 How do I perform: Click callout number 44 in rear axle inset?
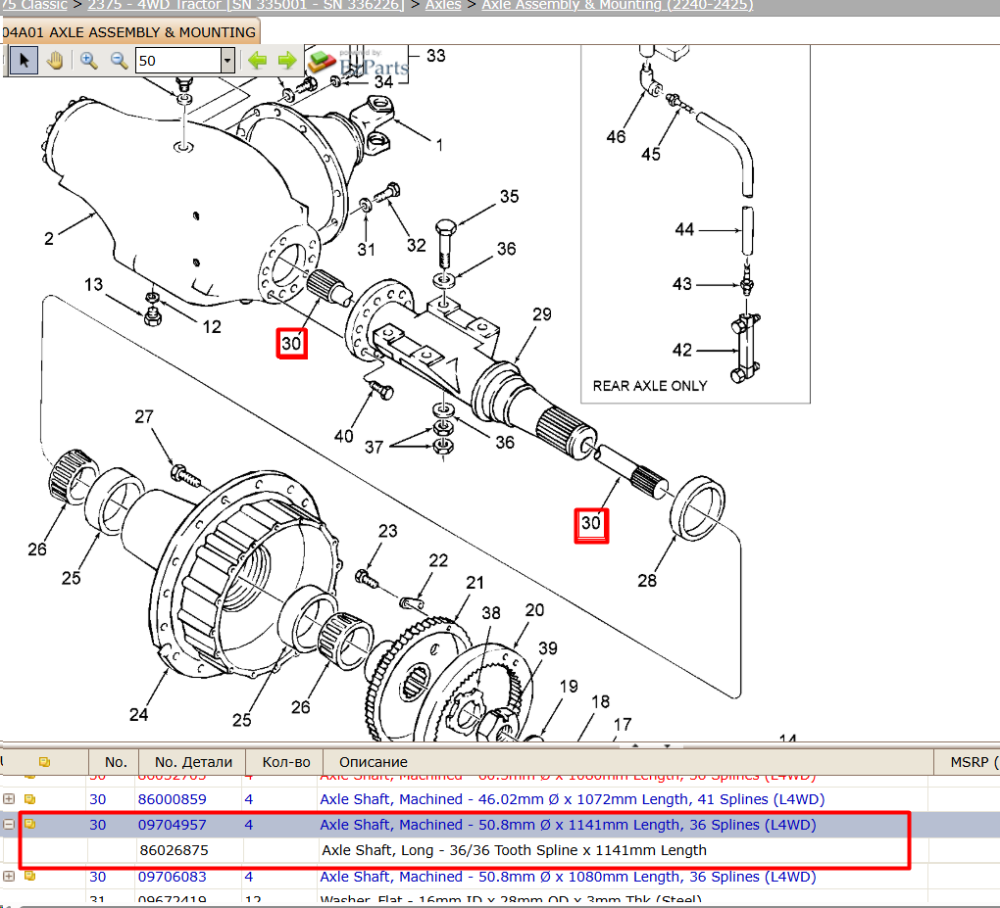pyautogui.click(x=684, y=230)
